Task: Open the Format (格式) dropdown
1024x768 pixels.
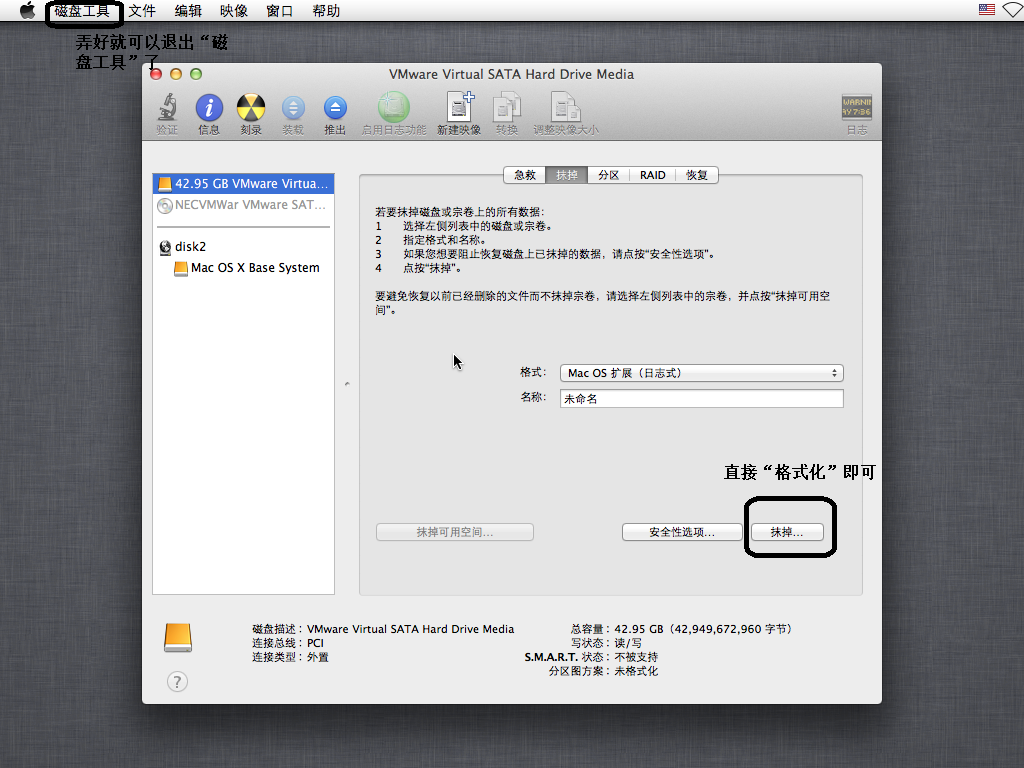Action: click(x=702, y=373)
